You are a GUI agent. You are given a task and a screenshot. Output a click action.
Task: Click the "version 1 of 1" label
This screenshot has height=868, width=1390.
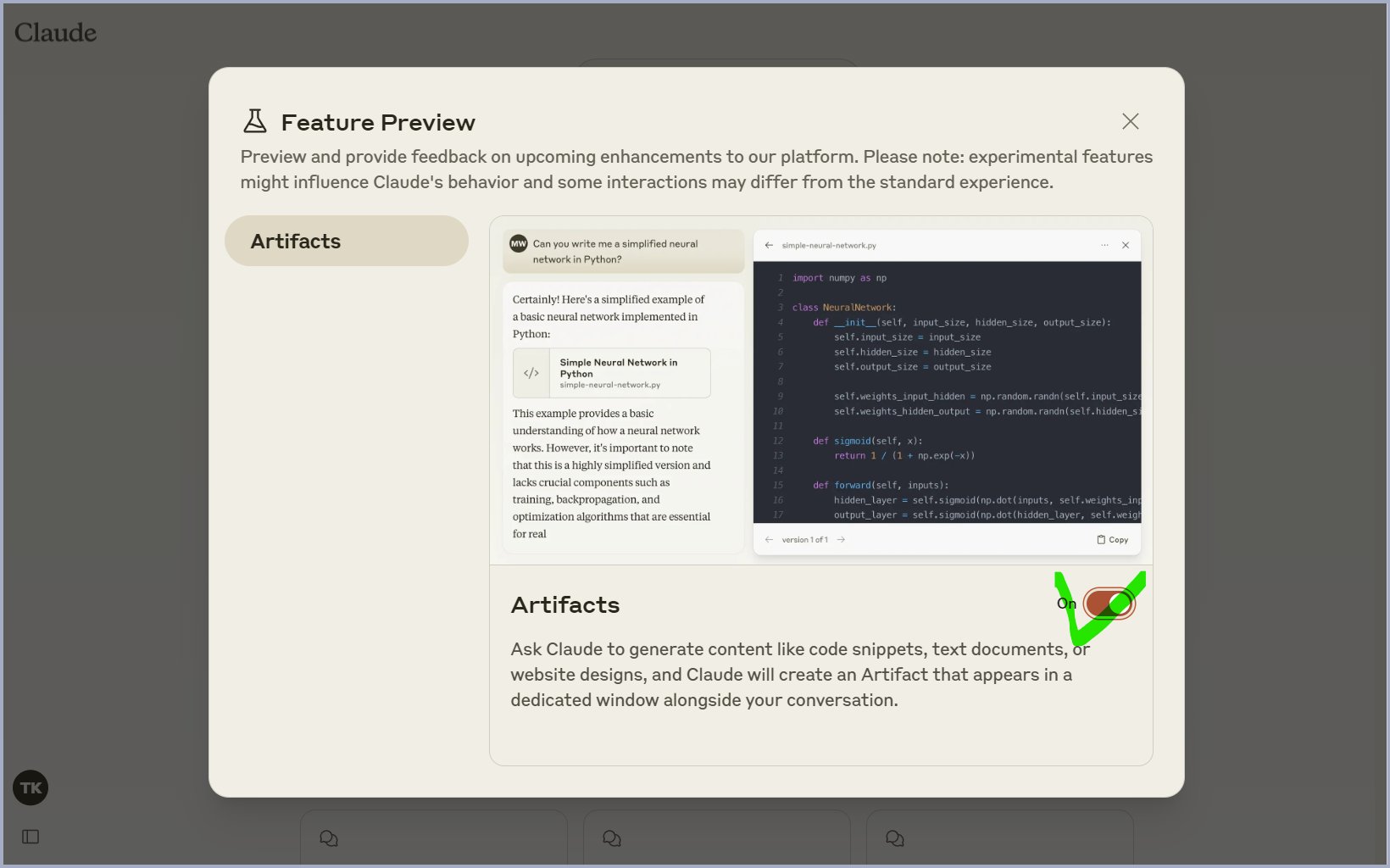[804, 539]
